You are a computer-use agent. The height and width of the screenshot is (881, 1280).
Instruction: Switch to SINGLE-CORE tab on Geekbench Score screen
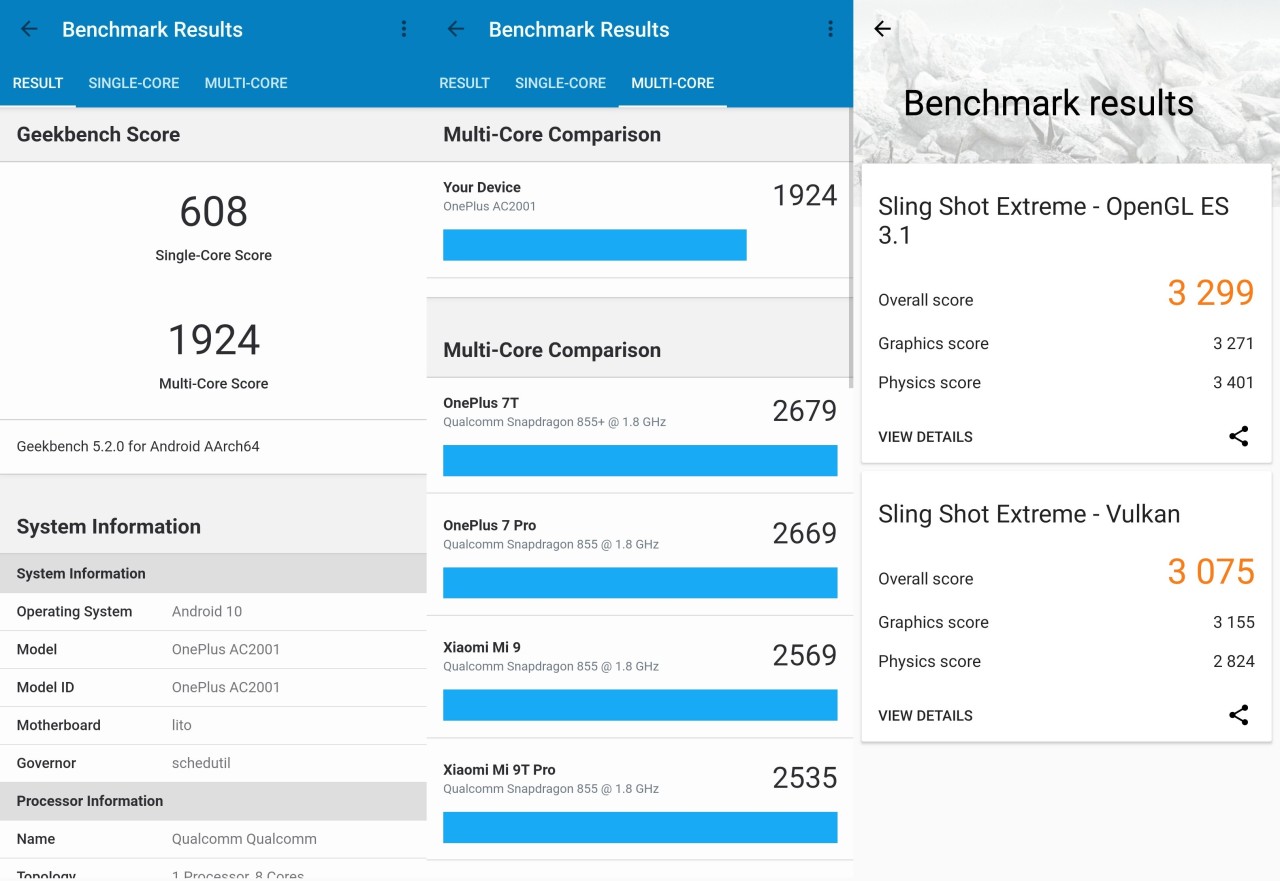134,83
